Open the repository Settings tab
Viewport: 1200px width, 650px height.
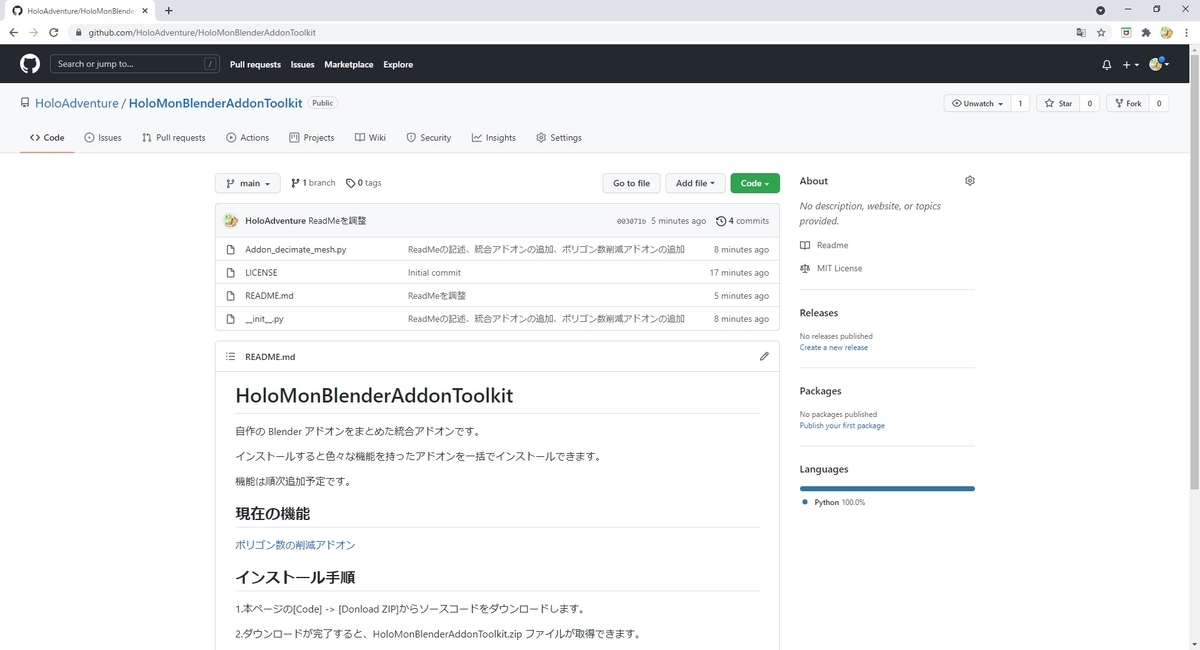(x=559, y=138)
